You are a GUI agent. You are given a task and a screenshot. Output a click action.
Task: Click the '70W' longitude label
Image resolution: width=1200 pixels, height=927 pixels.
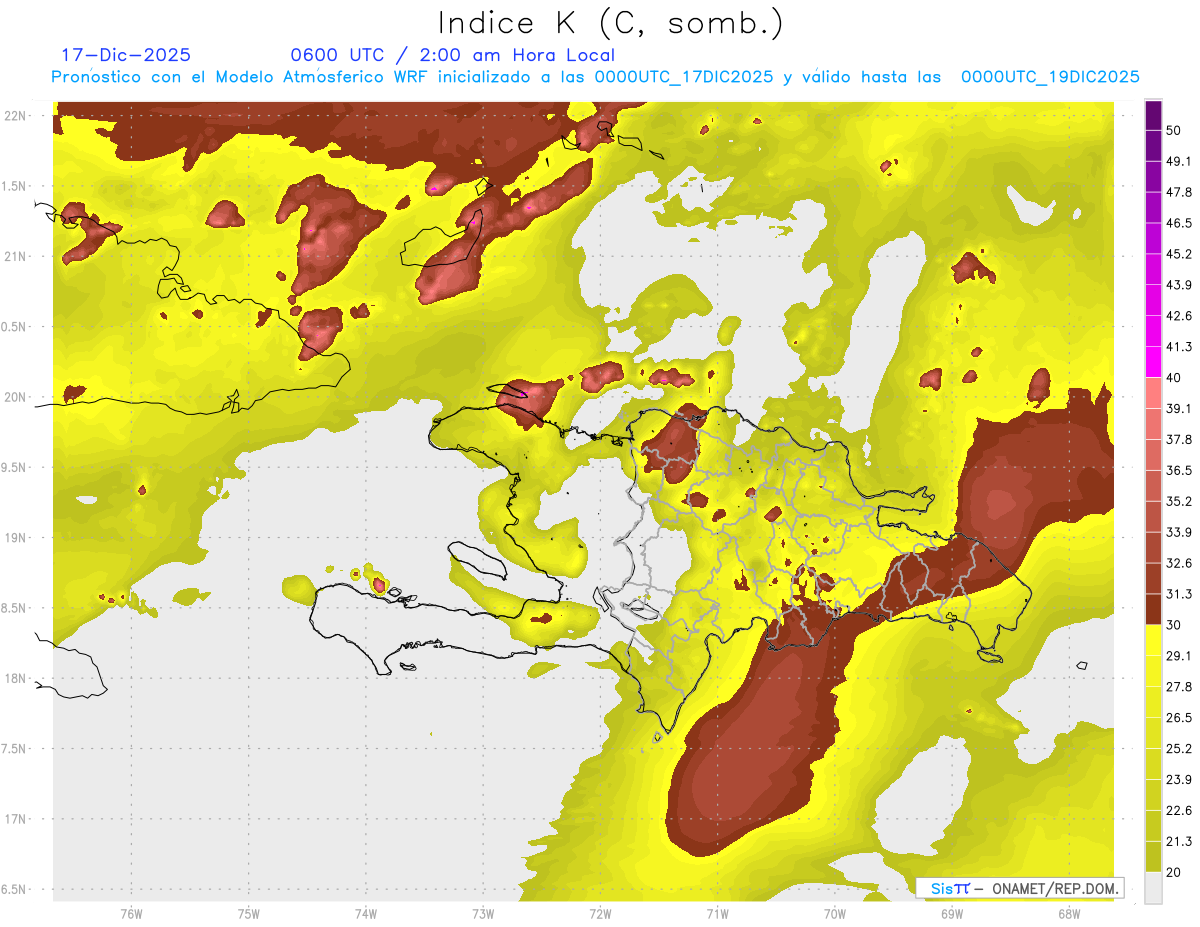(835, 913)
